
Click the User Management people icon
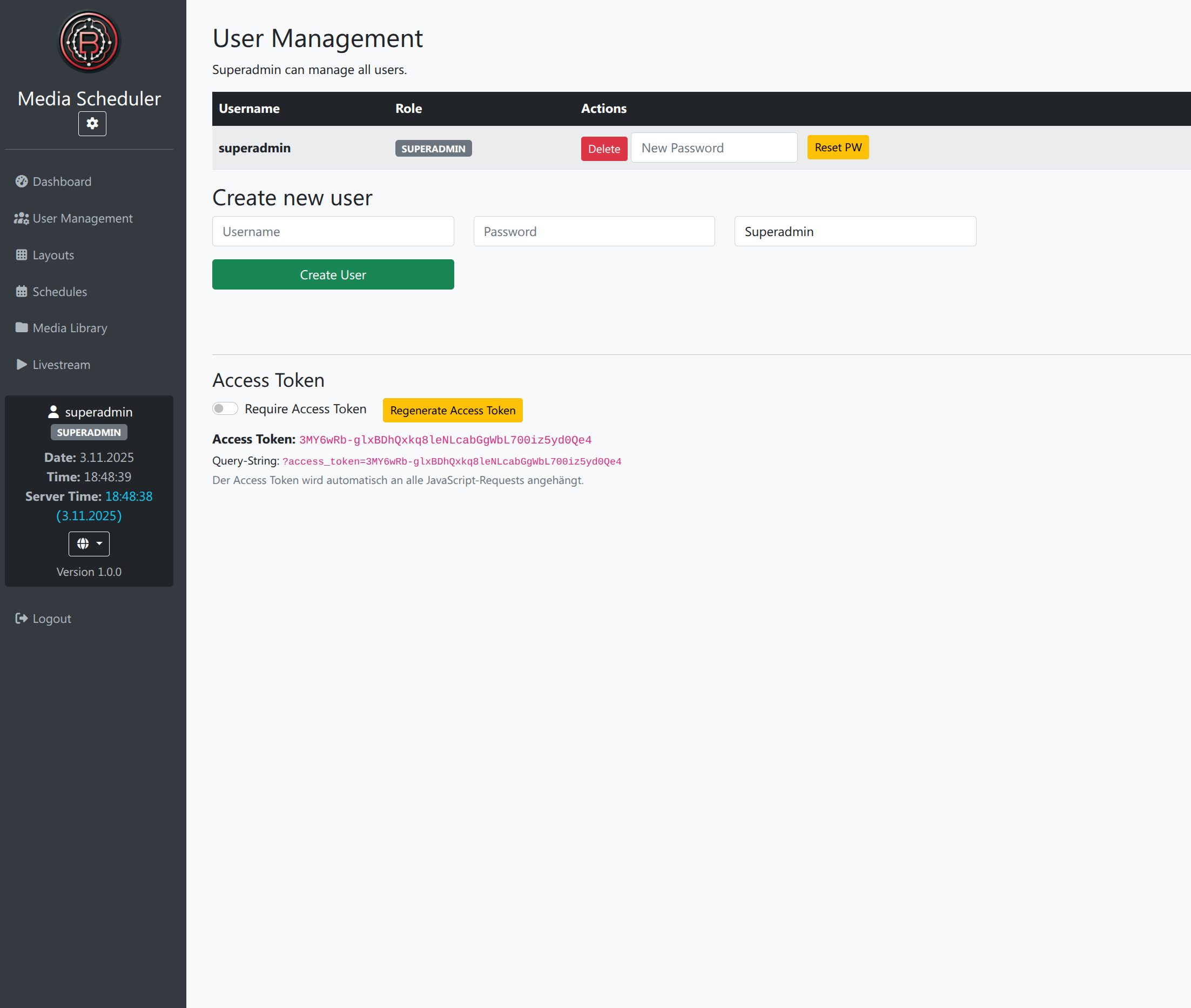[x=22, y=218]
